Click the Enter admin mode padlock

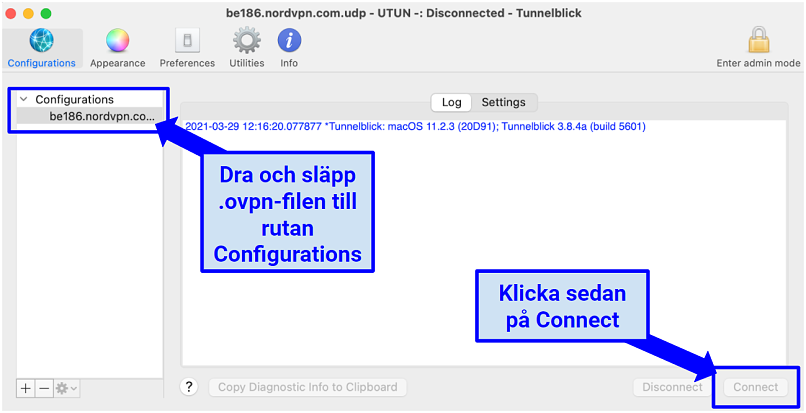pos(758,49)
